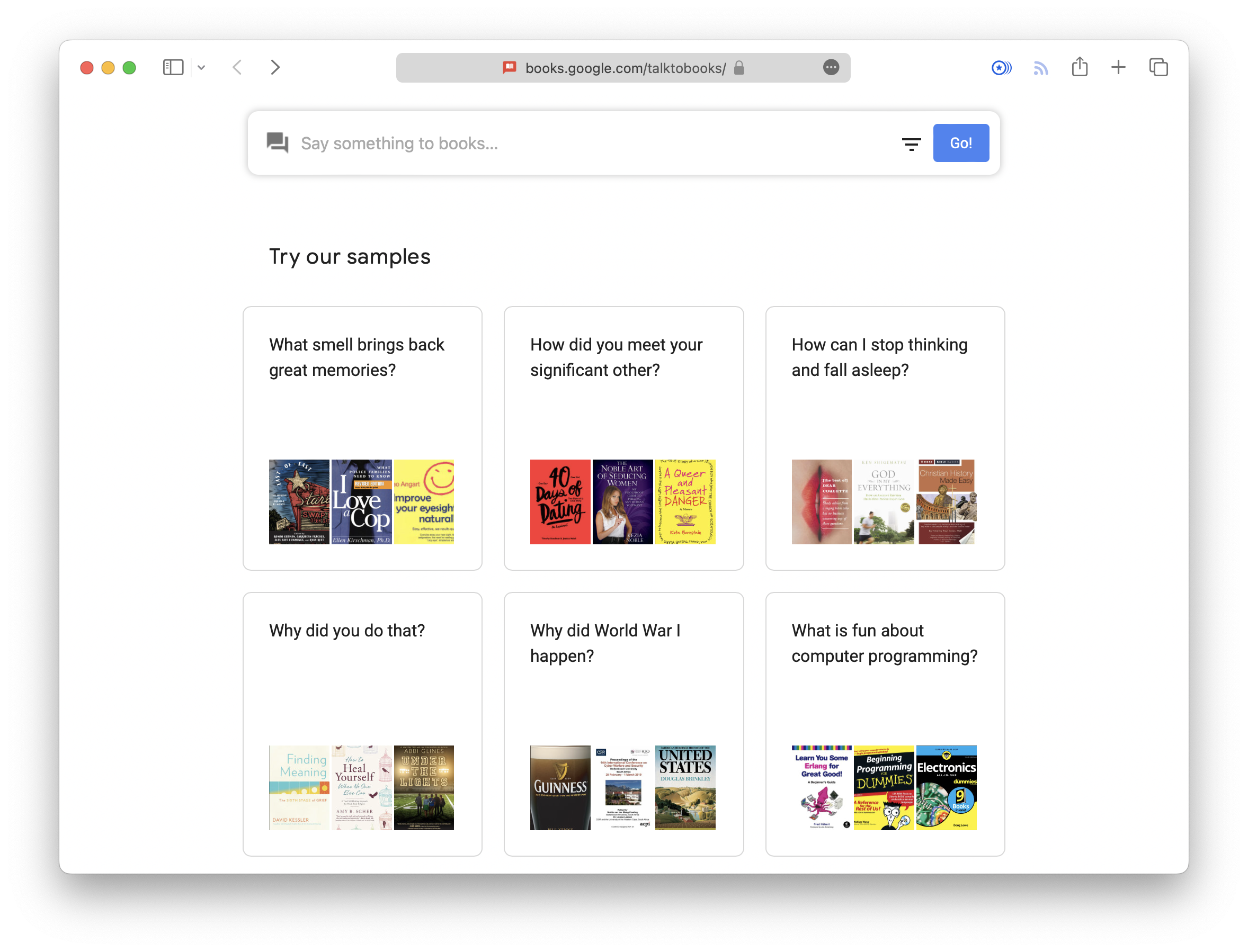1248x952 pixels.
Task: Click the chat bubbles icon in search bar
Action: [x=278, y=143]
